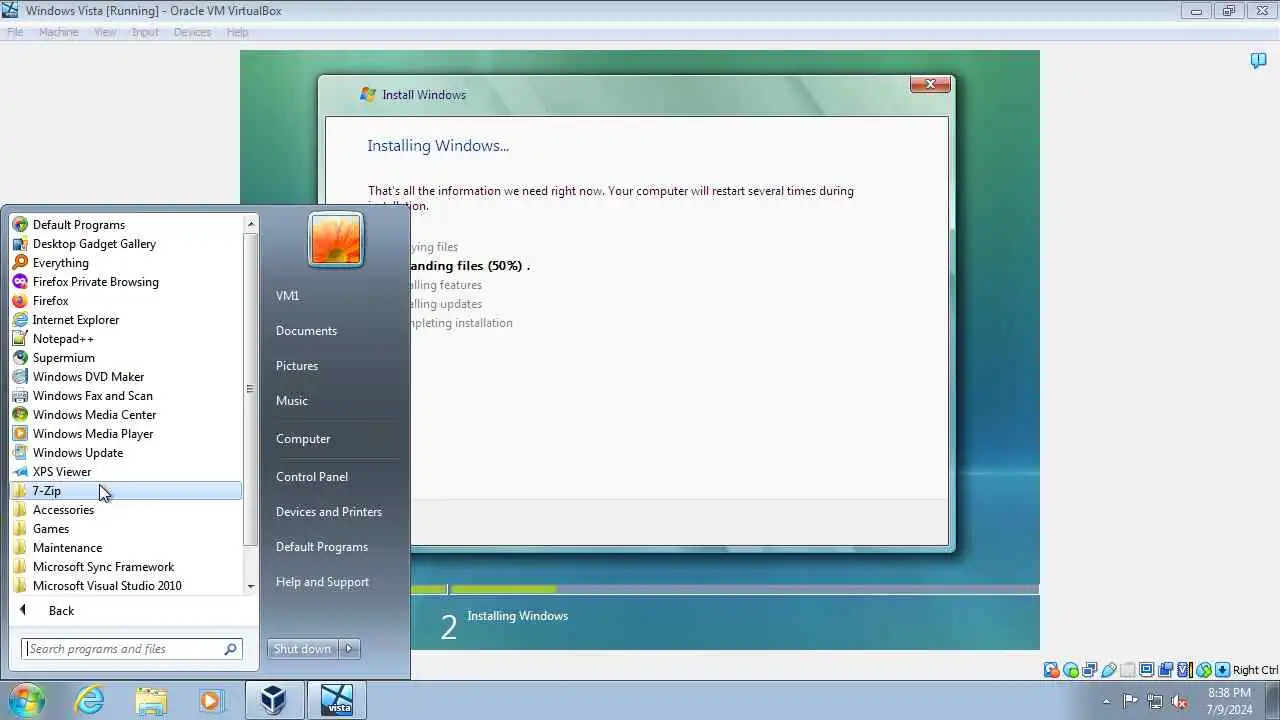Click the network icon in the system tray
Screen dimensions: 1280x720
[1155, 701]
